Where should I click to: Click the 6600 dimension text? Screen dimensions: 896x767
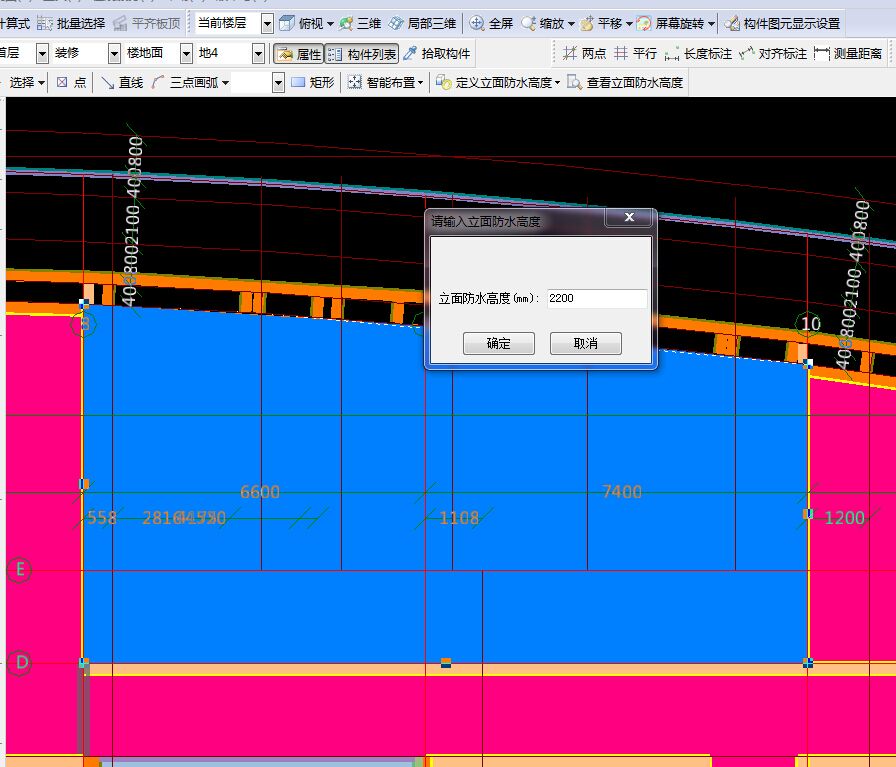(x=260, y=492)
